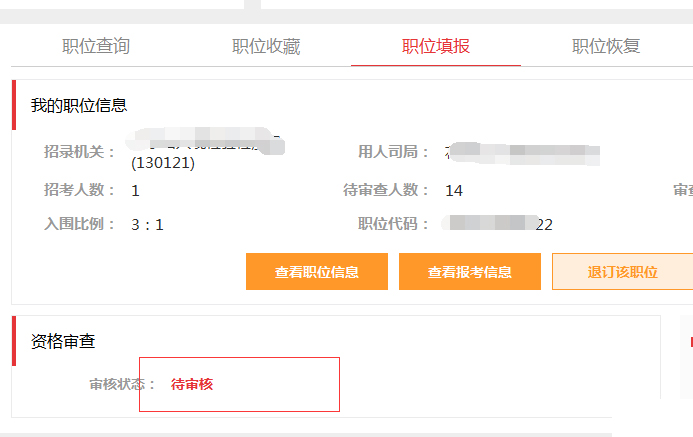This screenshot has height=437, width=693.
Task: Click the blurred 用人司局 value
Action: tap(523, 154)
